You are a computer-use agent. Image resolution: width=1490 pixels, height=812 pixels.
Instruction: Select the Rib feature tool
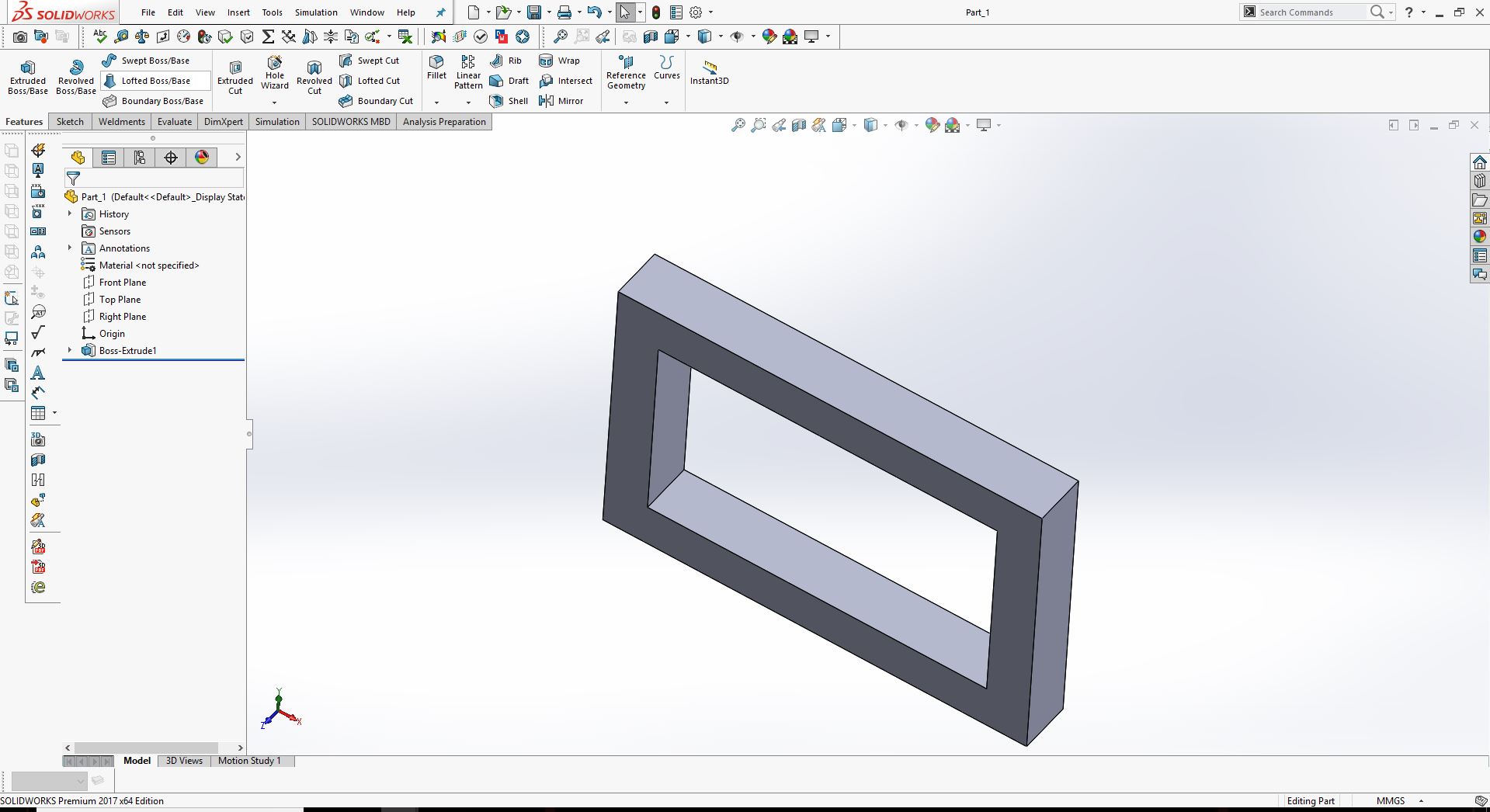(x=507, y=61)
